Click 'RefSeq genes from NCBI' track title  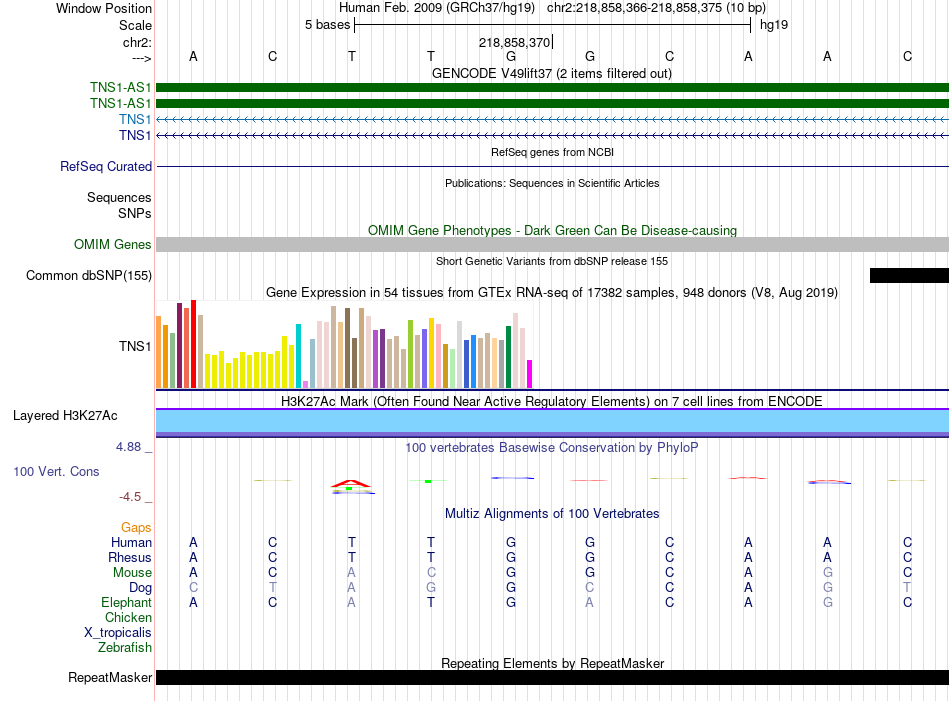click(552, 152)
